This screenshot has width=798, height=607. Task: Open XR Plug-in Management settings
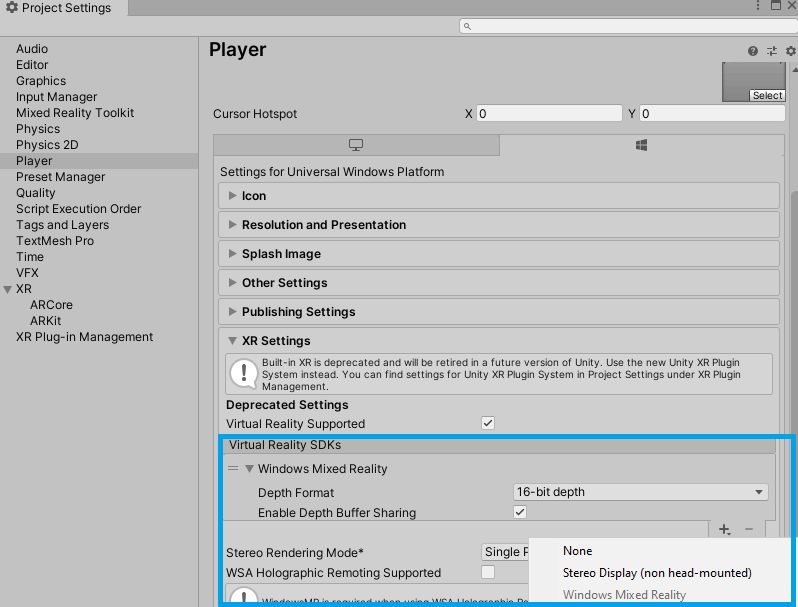point(84,337)
